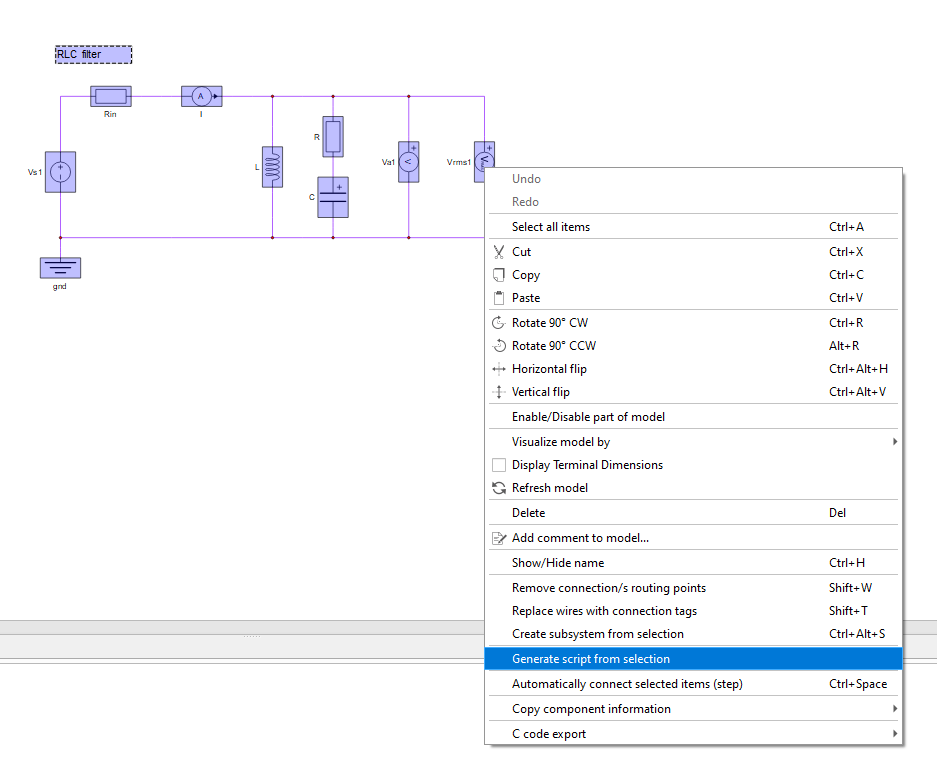The image size is (937, 777).
Task: Choose Enable/Disable part of model
Action: click(x=693, y=417)
